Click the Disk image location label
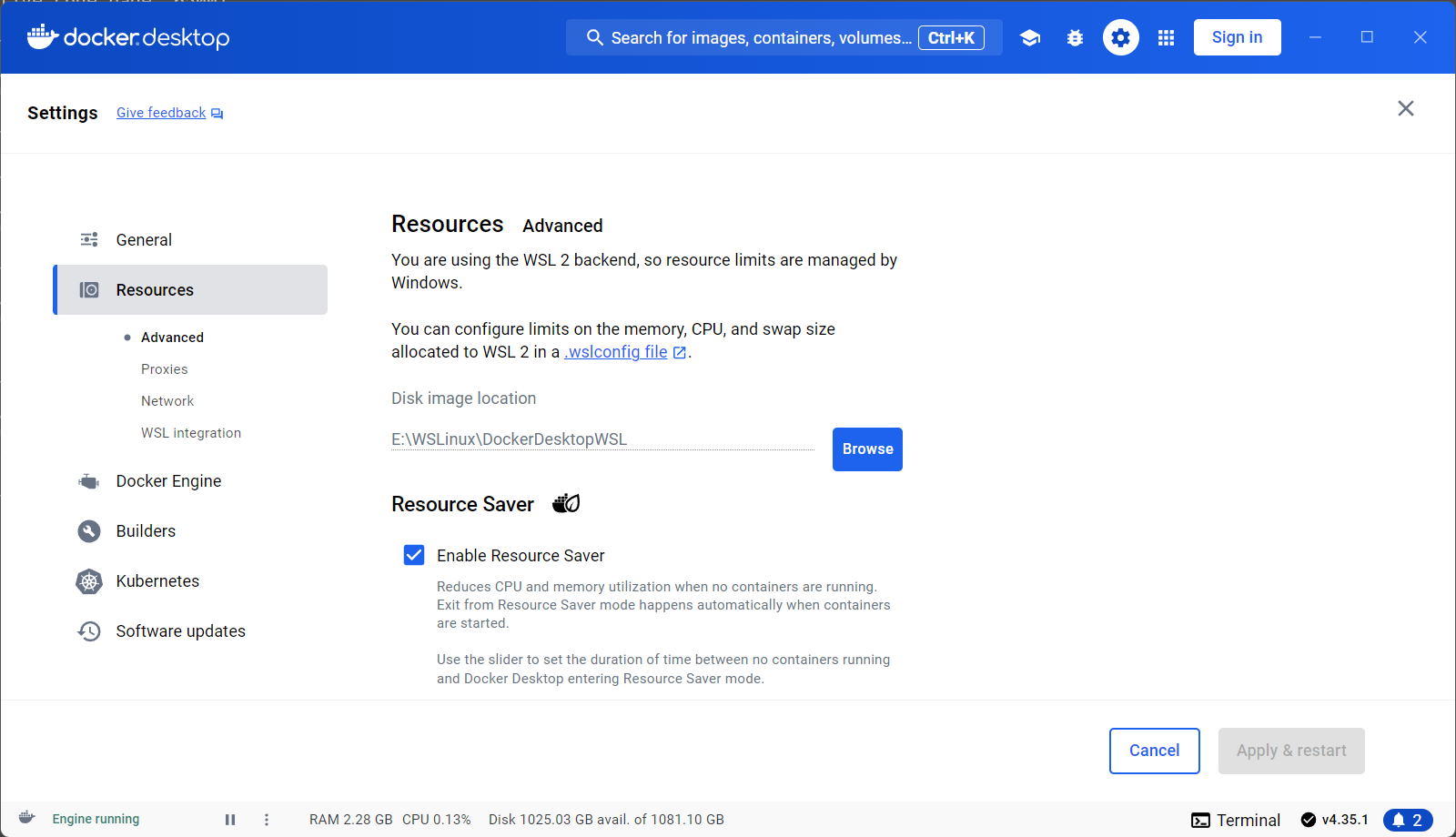The width and height of the screenshot is (1456, 837). pyautogui.click(x=464, y=398)
